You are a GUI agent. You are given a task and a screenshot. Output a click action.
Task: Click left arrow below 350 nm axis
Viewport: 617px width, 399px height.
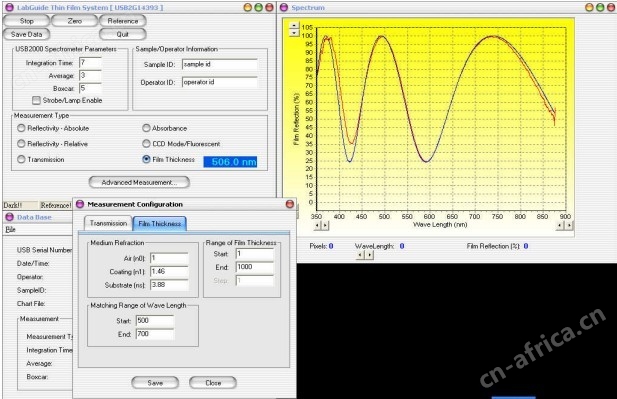(x=317, y=225)
